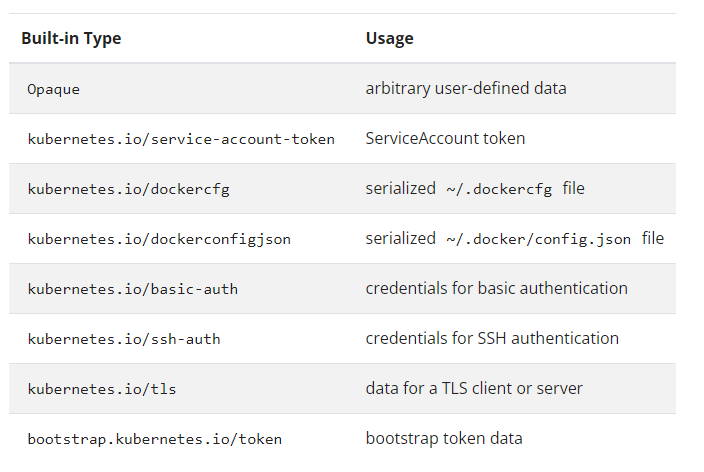
Task: Select the kubernetes.io/service-account-token type
Action: point(181,139)
